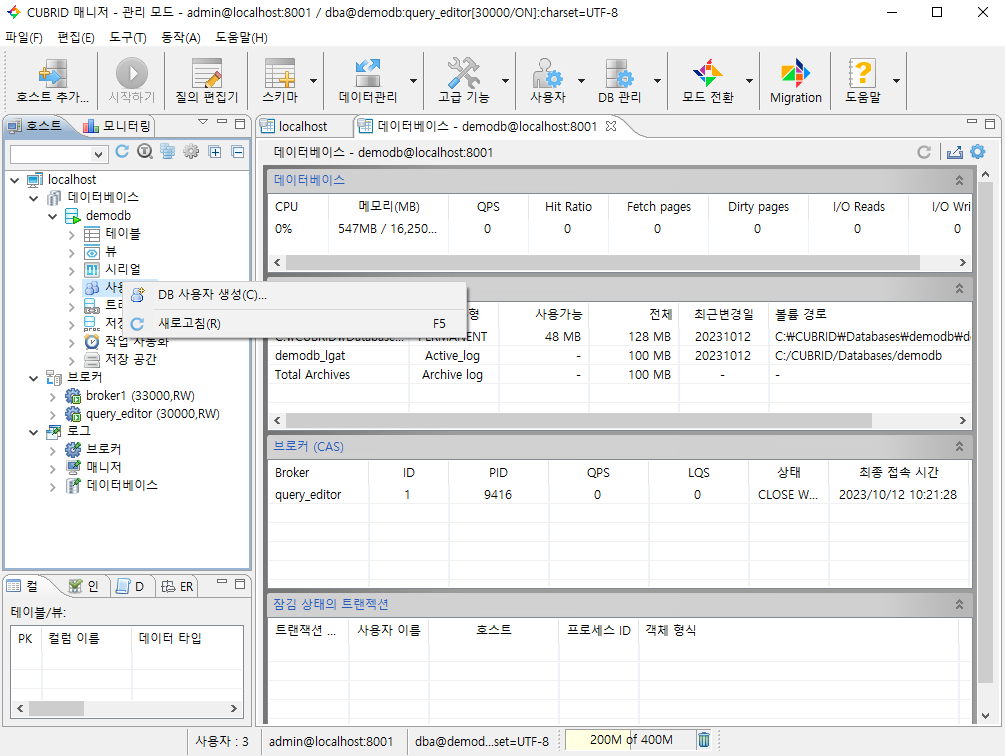Click the 도움말 help icon
Image resolution: width=1005 pixels, height=756 pixels.
coord(862,81)
